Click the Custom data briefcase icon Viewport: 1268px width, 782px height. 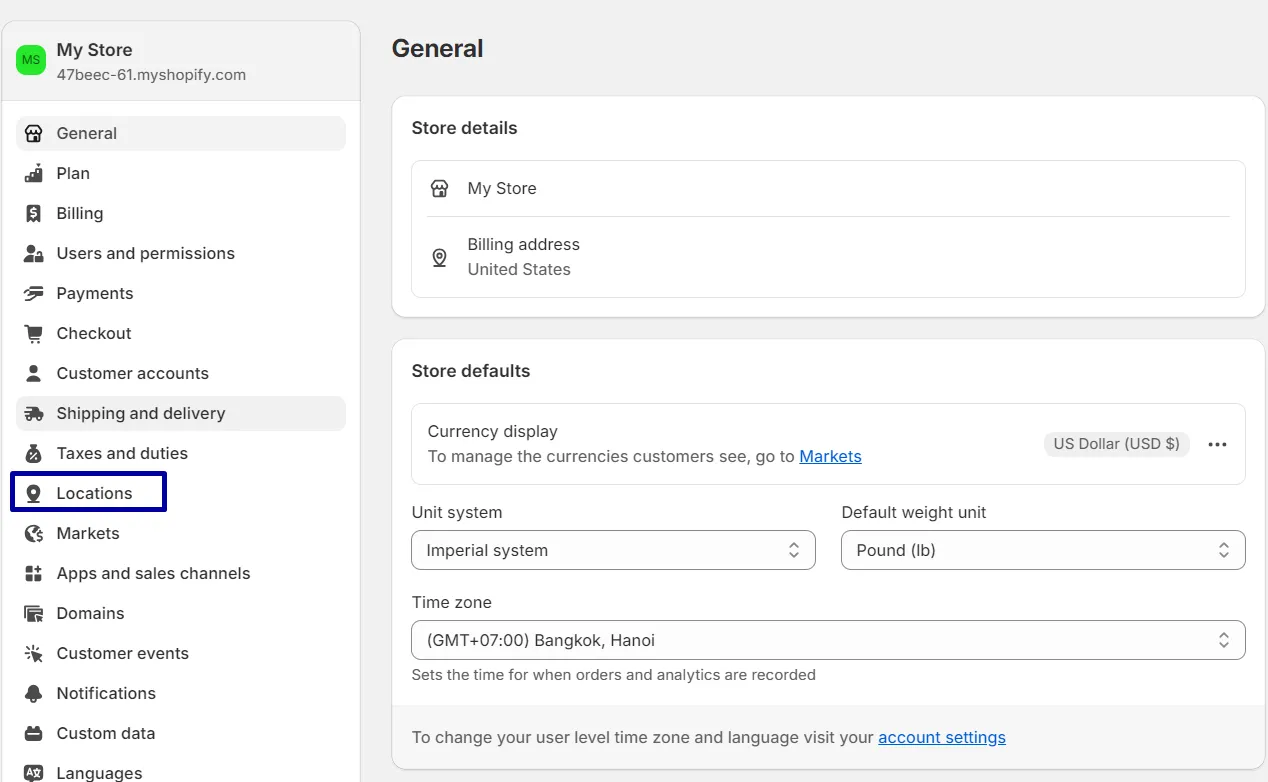click(34, 733)
